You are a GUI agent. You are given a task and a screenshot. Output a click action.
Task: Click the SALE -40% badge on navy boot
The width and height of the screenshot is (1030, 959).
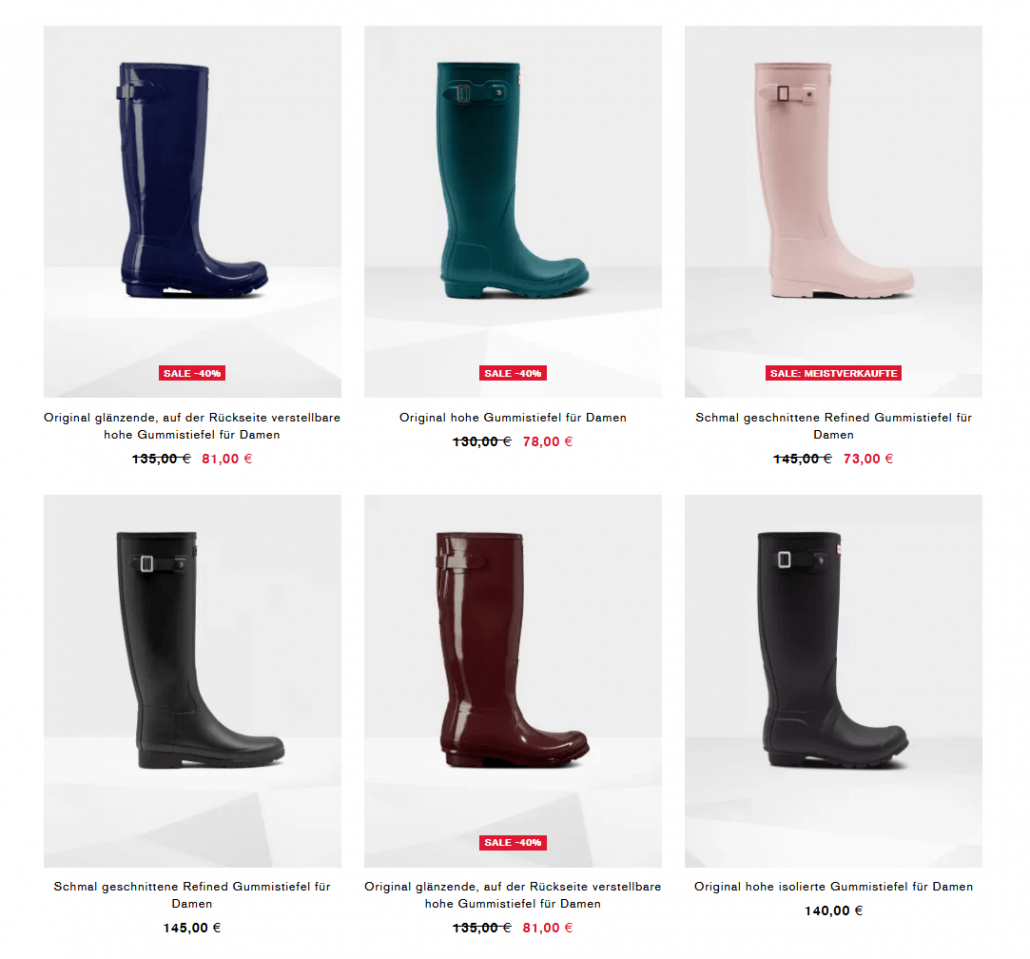tap(192, 373)
